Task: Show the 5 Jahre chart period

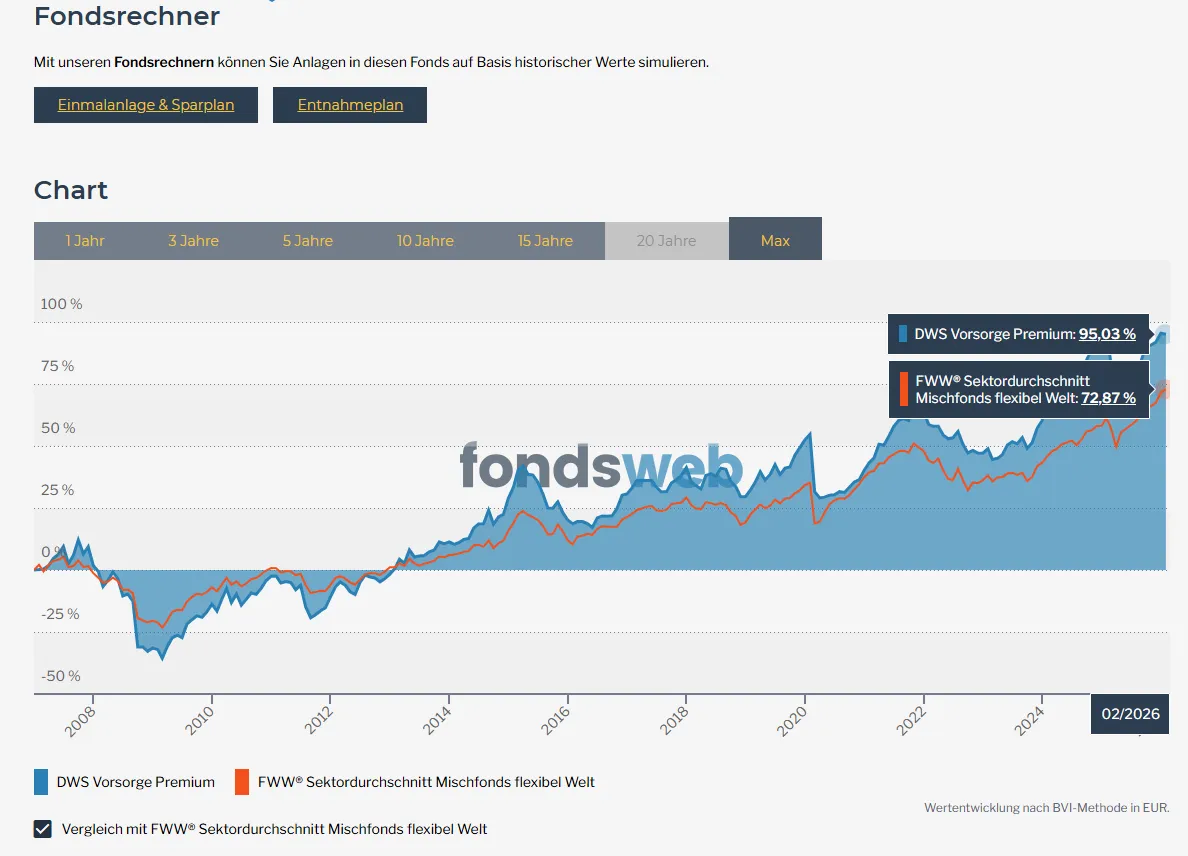Action: point(307,240)
